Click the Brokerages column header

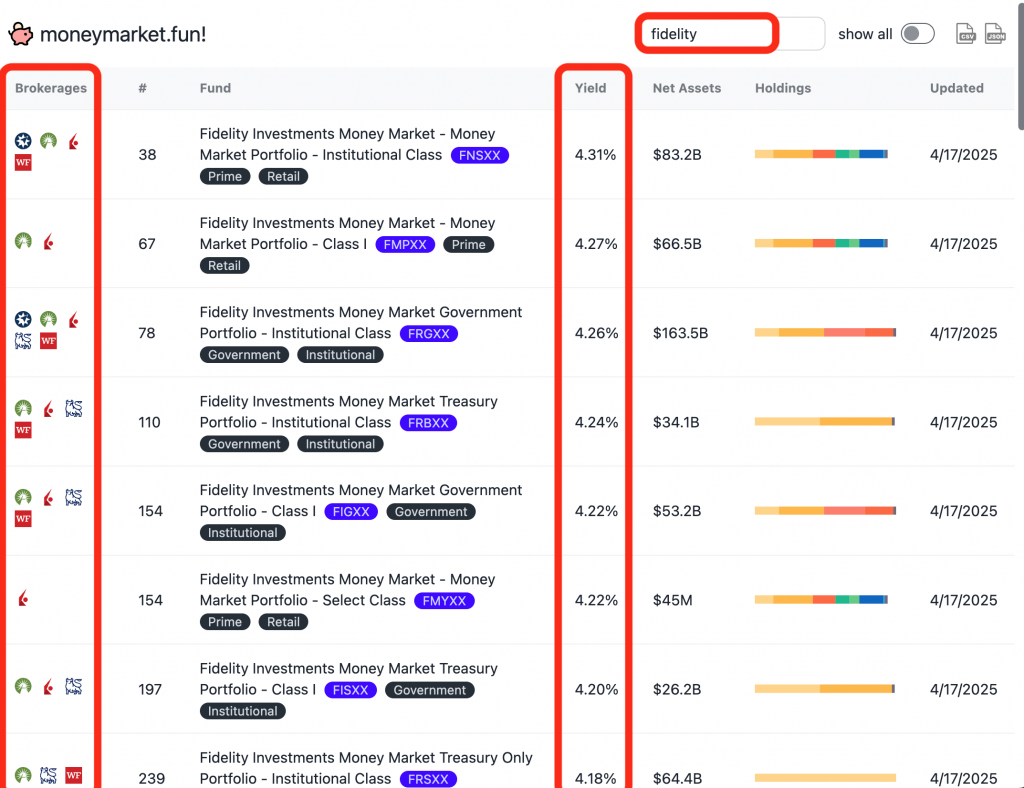[51, 88]
